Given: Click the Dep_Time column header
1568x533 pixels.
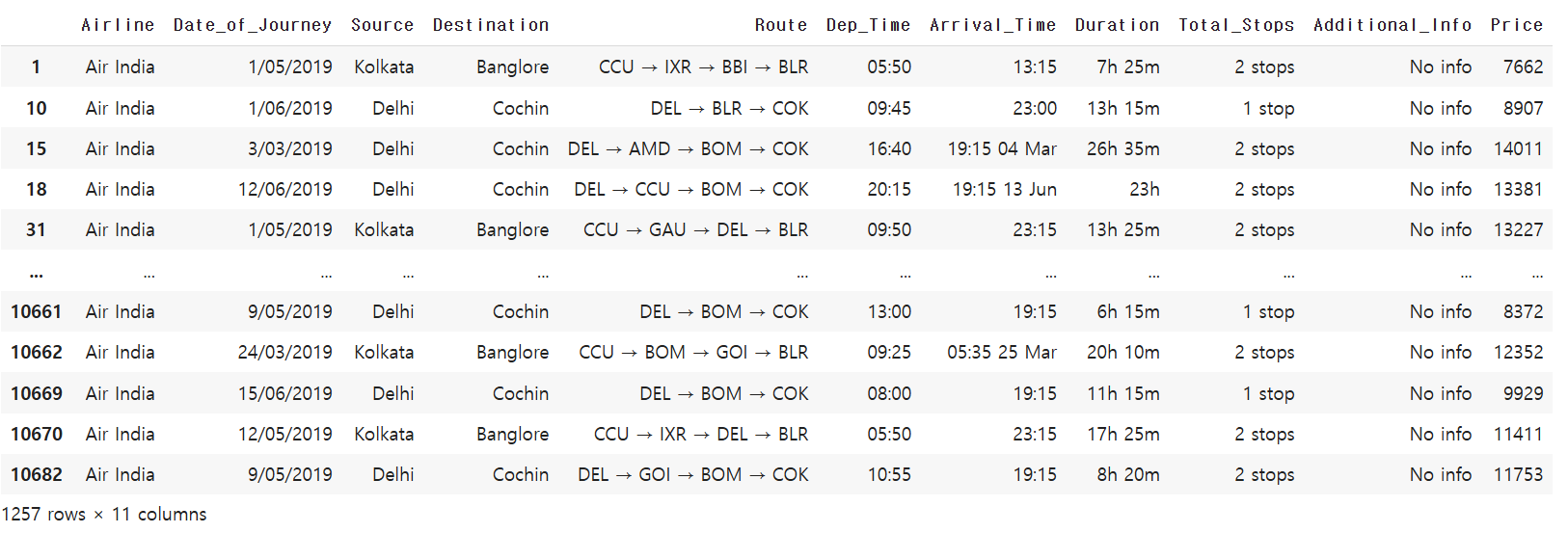Looking at the screenshot, I should [868, 25].
